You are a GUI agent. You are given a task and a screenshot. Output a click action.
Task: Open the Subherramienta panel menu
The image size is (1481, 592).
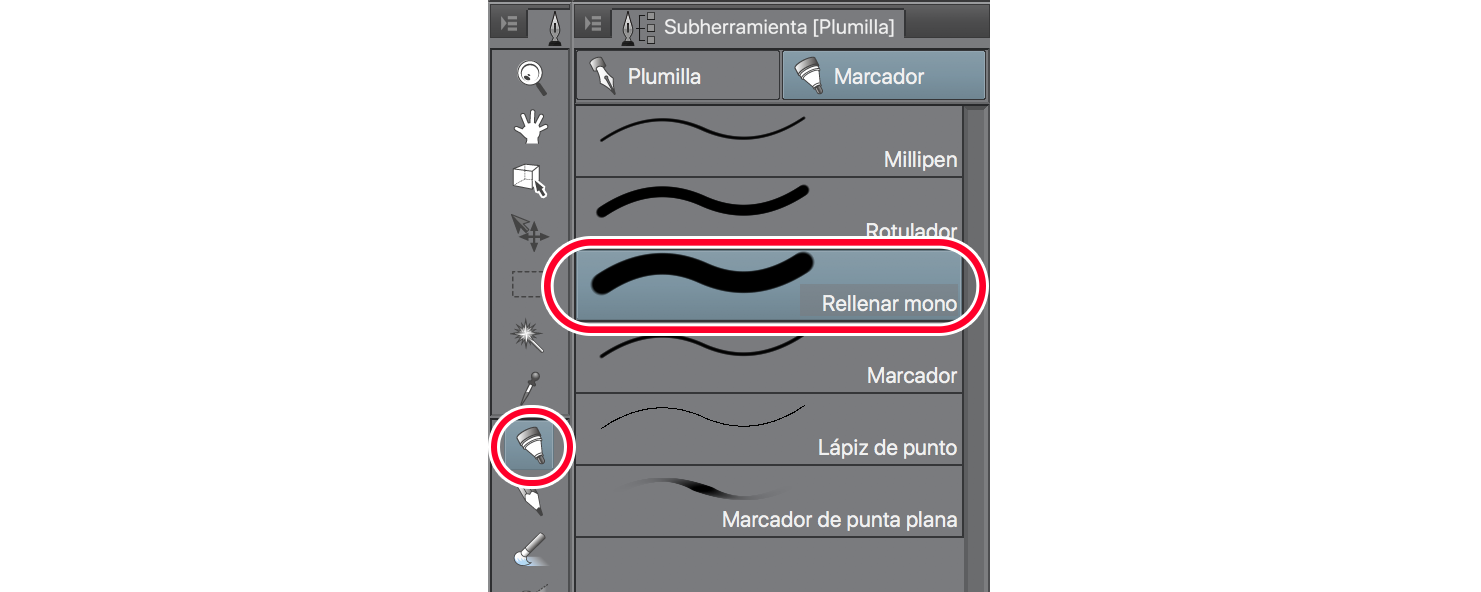pos(593,24)
